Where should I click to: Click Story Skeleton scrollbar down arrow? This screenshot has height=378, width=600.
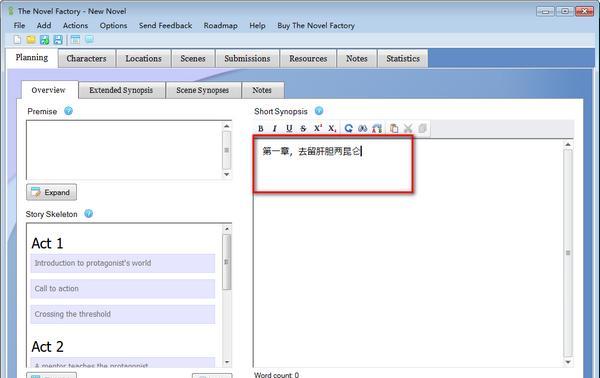pyautogui.click(x=227, y=362)
